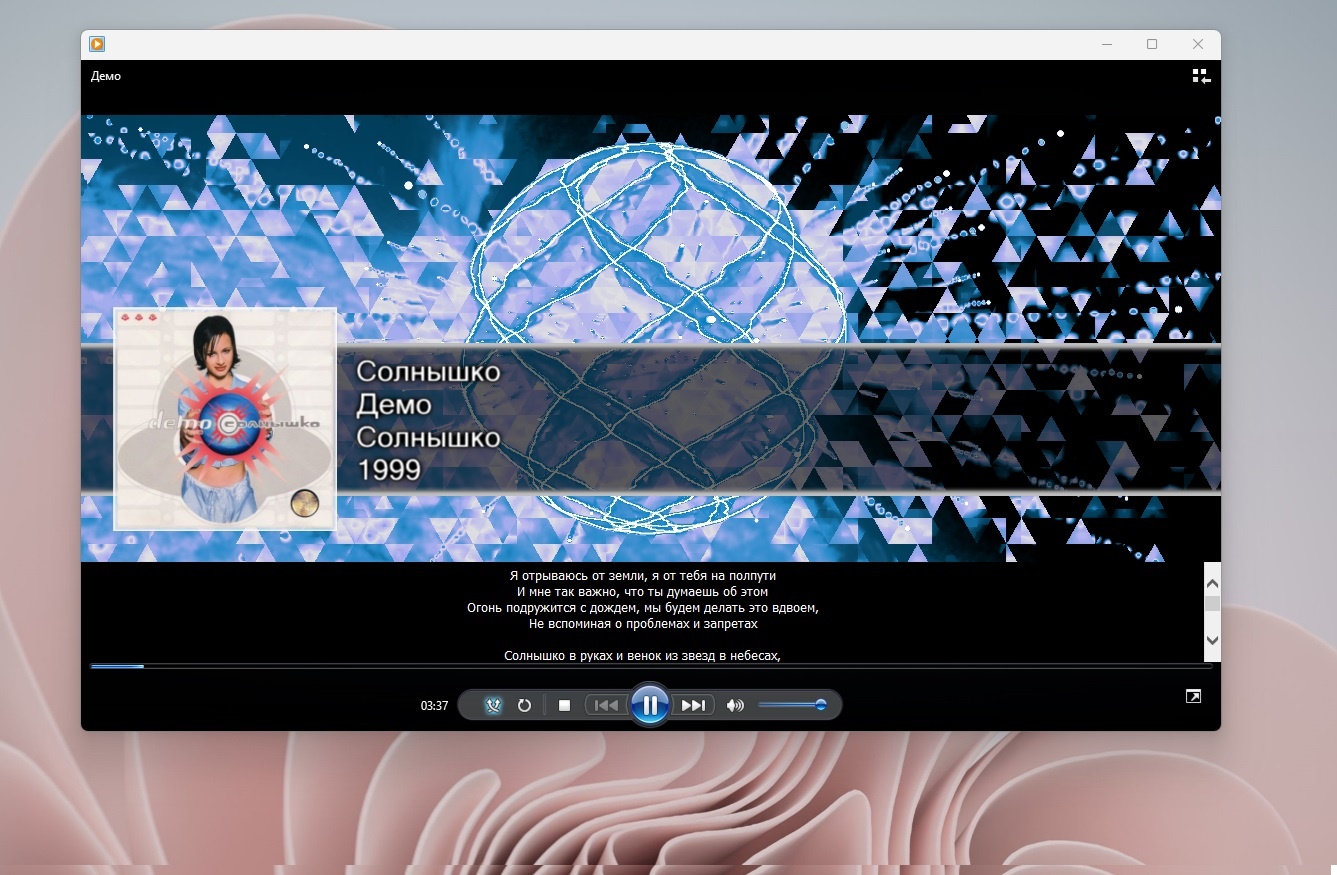Viewport: 1337px width, 875px height.
Task: Toggle repeat mode button
Action: point(524,705)
